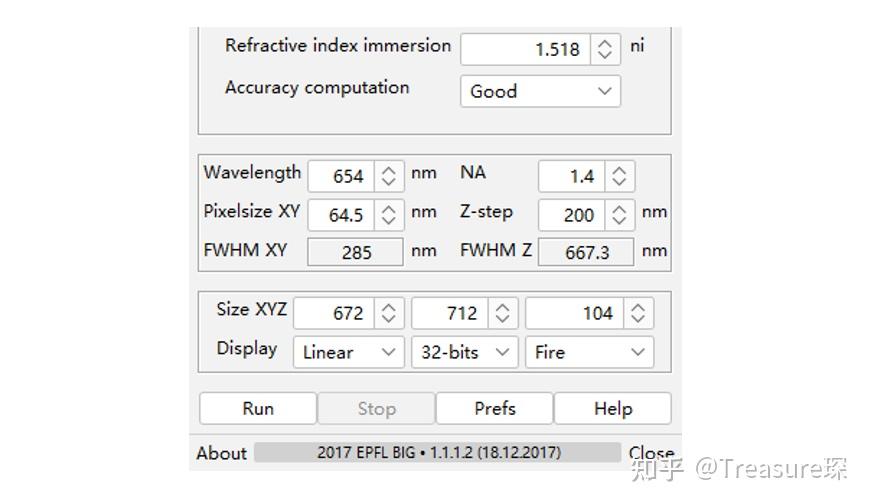The image size is (869, 504).
Task: Click the About label
Action: coord(221,453)
